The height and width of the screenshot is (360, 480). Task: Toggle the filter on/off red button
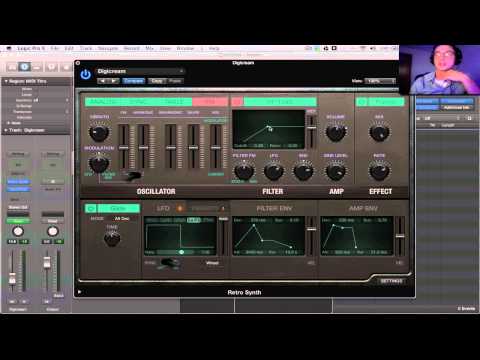(237, 102)
